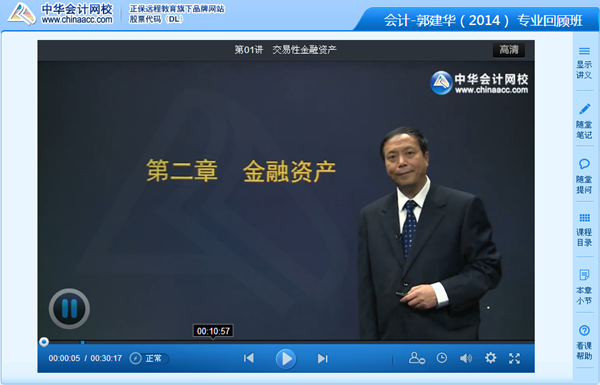Ask a question via 随堂提问

(584, 176)
